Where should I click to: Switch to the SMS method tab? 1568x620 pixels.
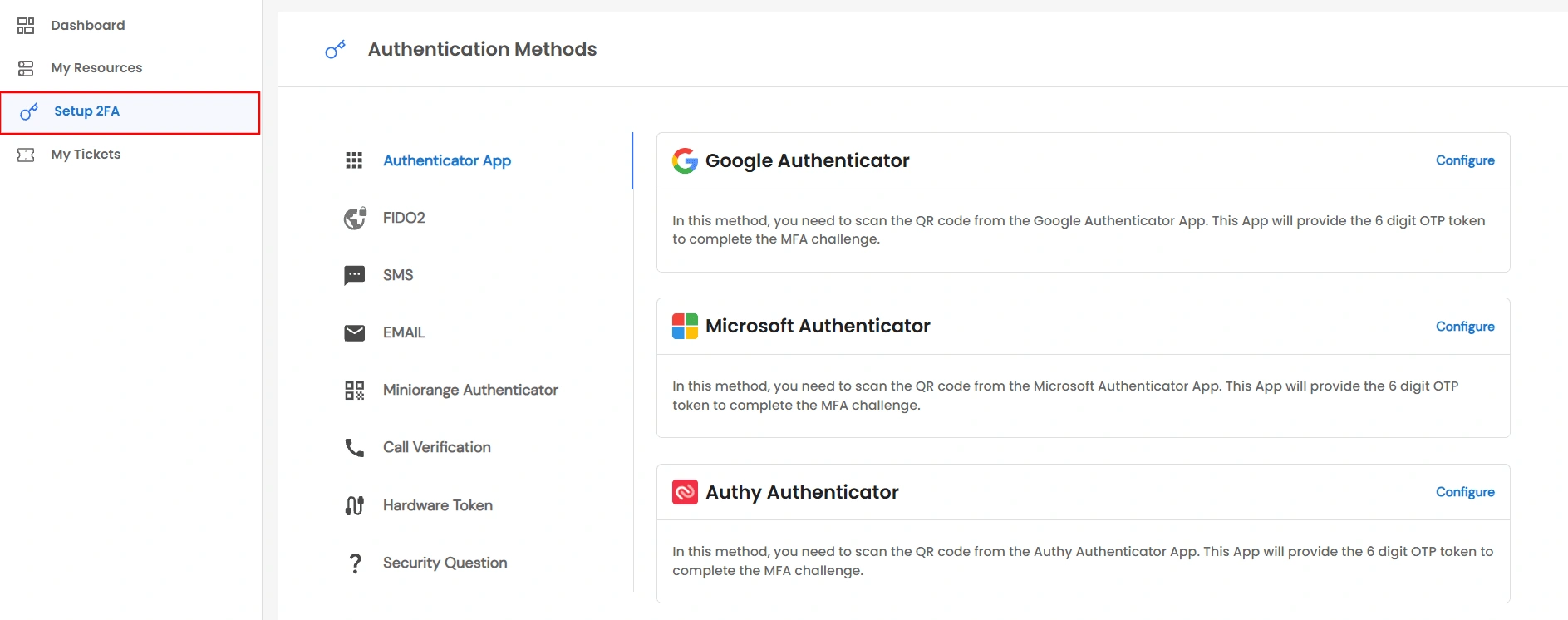[x=398, y=275]
